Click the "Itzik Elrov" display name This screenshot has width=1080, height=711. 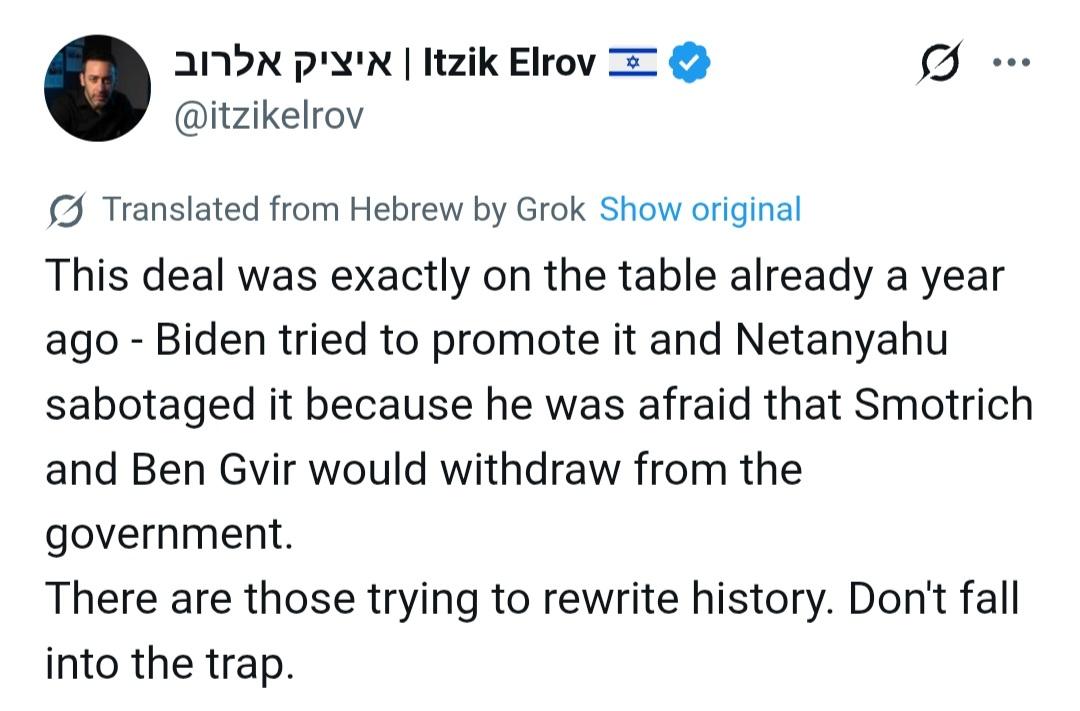click(x=510, y=64)
